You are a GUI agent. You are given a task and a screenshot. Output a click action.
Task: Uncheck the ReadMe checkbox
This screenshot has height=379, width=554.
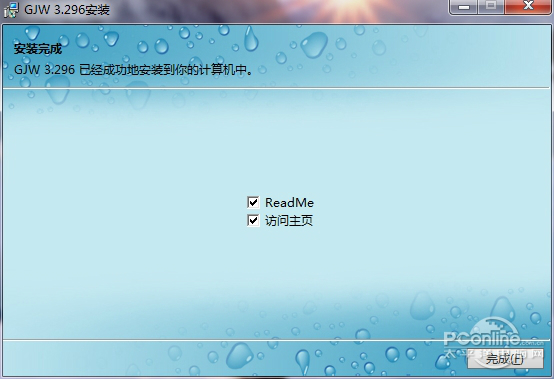(253, 202)
